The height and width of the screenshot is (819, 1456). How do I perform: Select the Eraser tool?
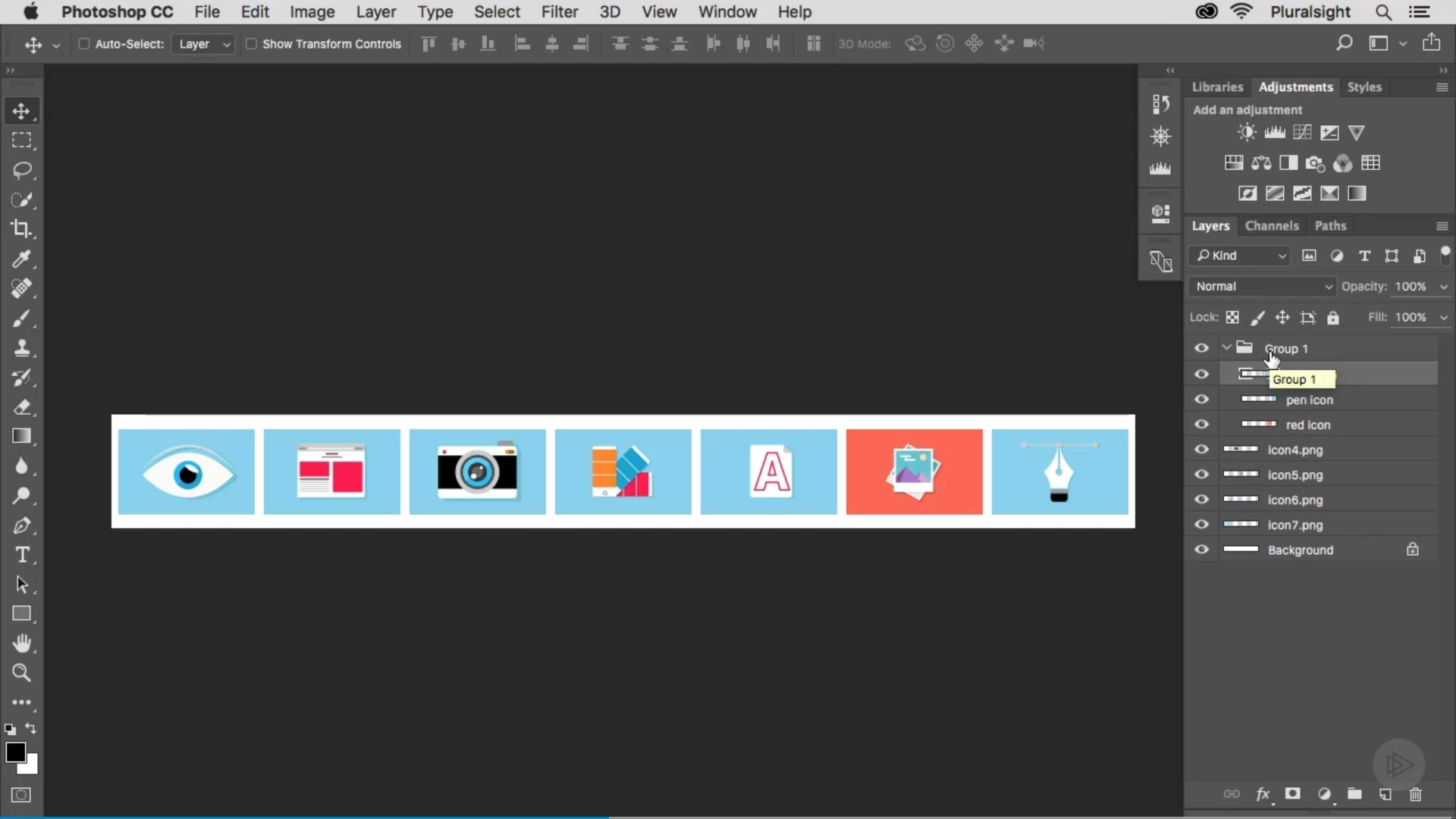click(21, 407)
